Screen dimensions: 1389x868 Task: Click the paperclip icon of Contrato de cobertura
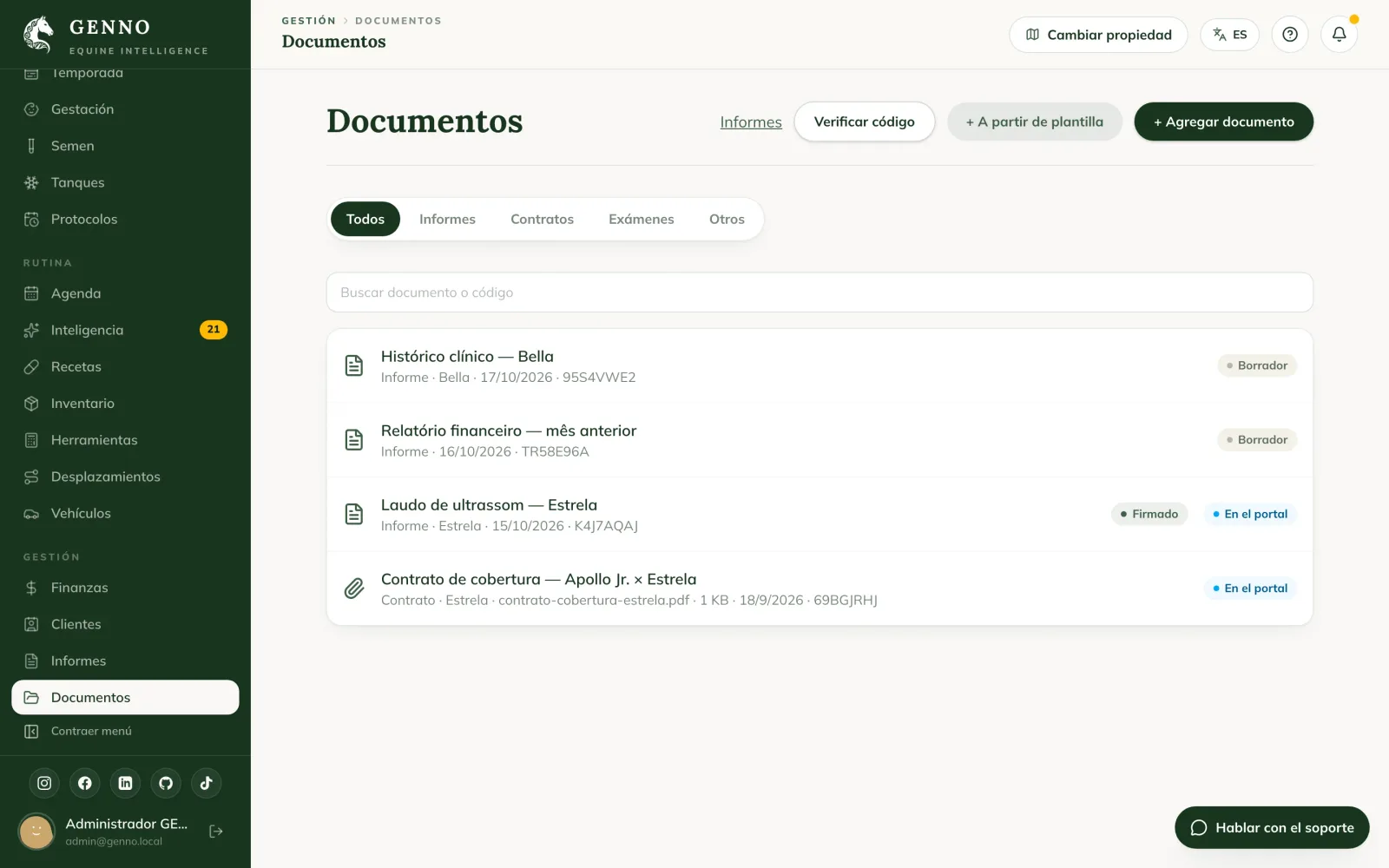tap(354, 589)
